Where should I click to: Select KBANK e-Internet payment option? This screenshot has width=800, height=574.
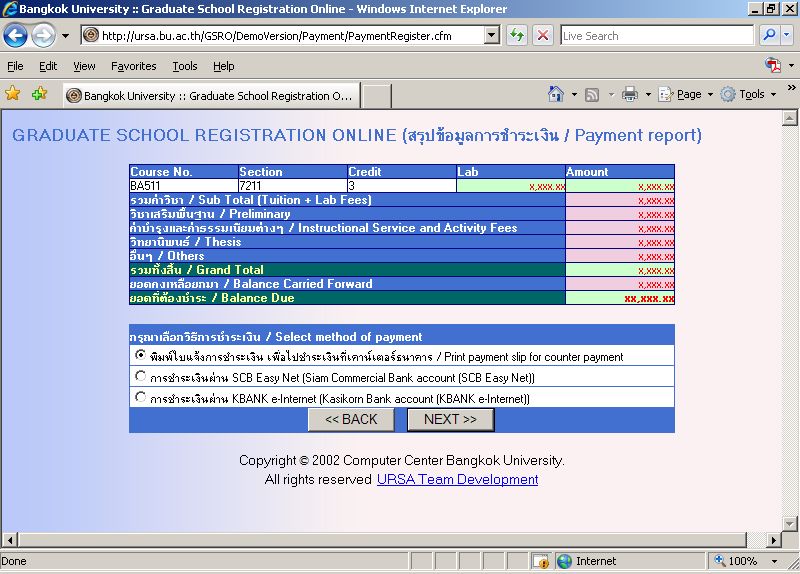click(140, 397)
